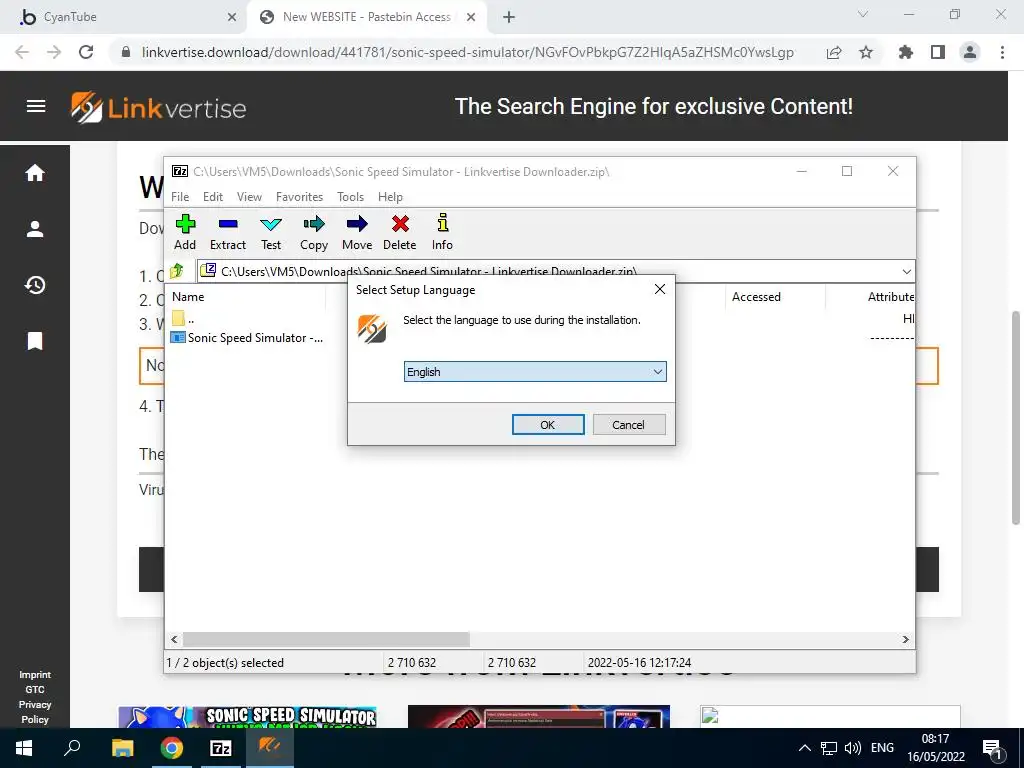The height and width of the screenshot is (768, 1024).
Task: Open Chrome three-dot menu
Action: [x=1002, y=52]
